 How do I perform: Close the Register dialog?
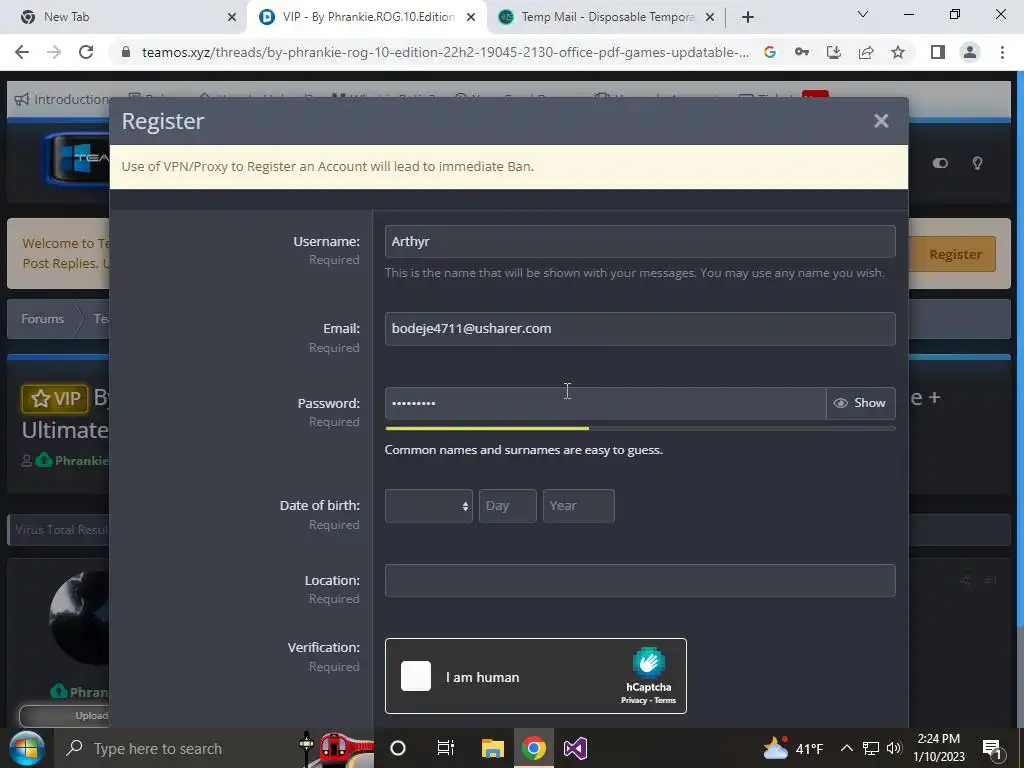coord(881,121)
